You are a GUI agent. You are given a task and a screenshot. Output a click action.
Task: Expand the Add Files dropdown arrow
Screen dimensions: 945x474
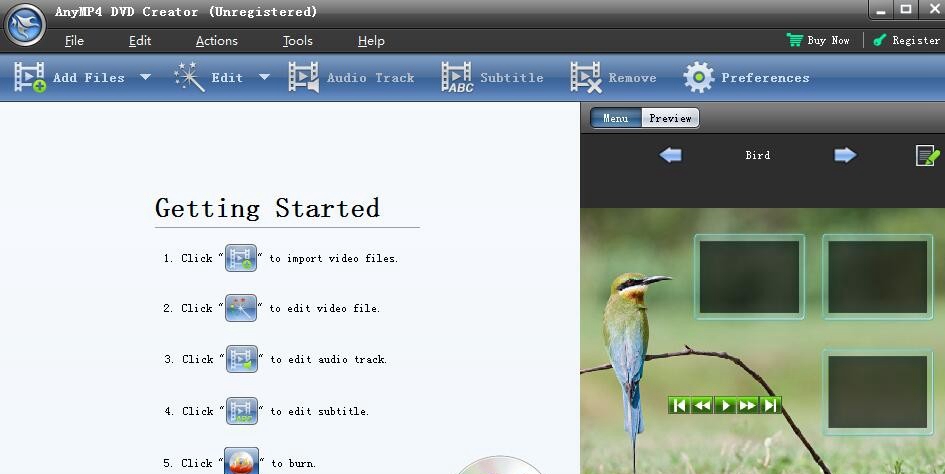pyautogui.click(x=145, y=77)
